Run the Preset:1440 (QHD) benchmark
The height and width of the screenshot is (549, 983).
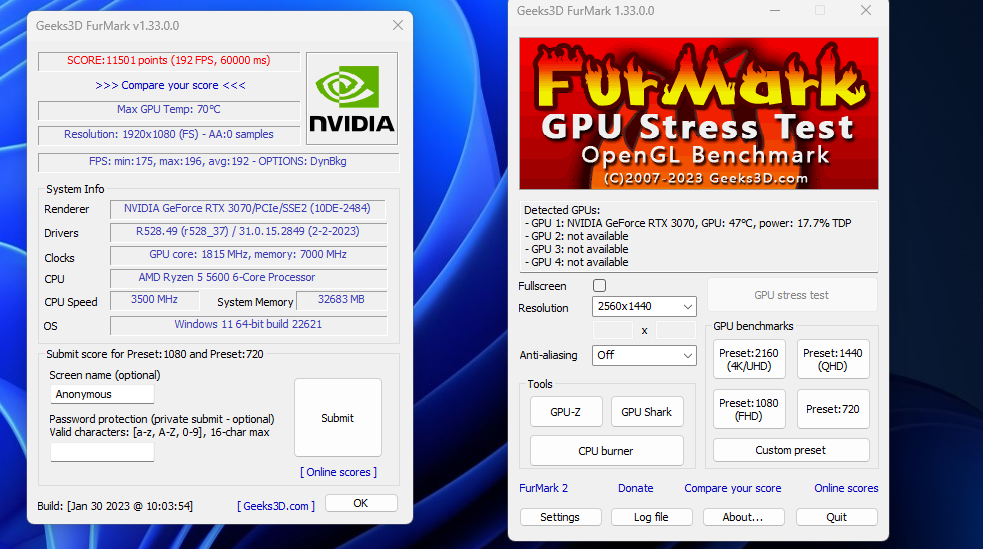[x=833, y=360]
